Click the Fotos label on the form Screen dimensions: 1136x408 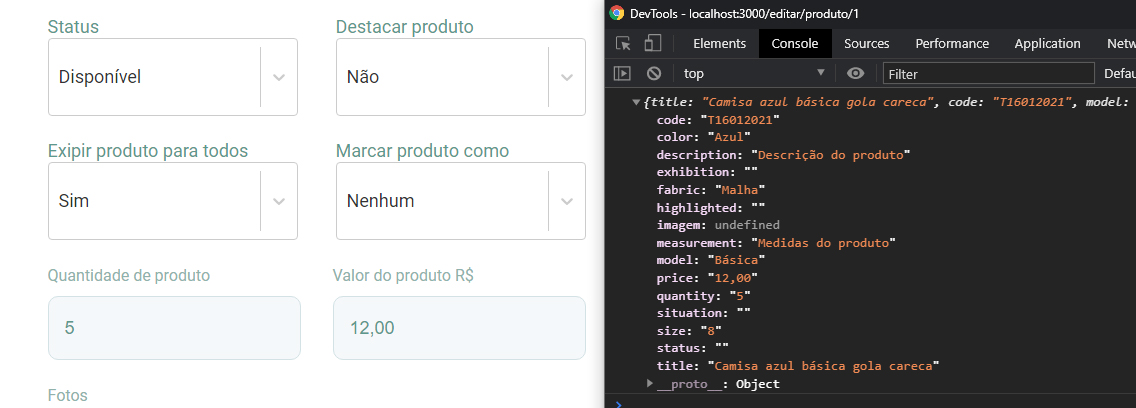point(67,396)
